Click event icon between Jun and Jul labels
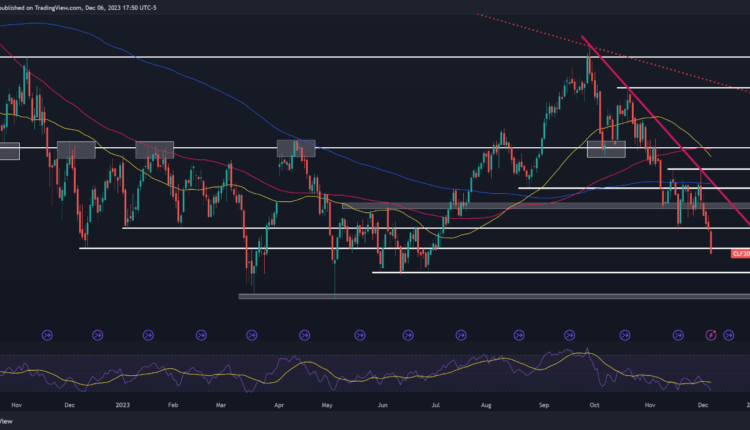750x430 pixels. pos(409,334)
